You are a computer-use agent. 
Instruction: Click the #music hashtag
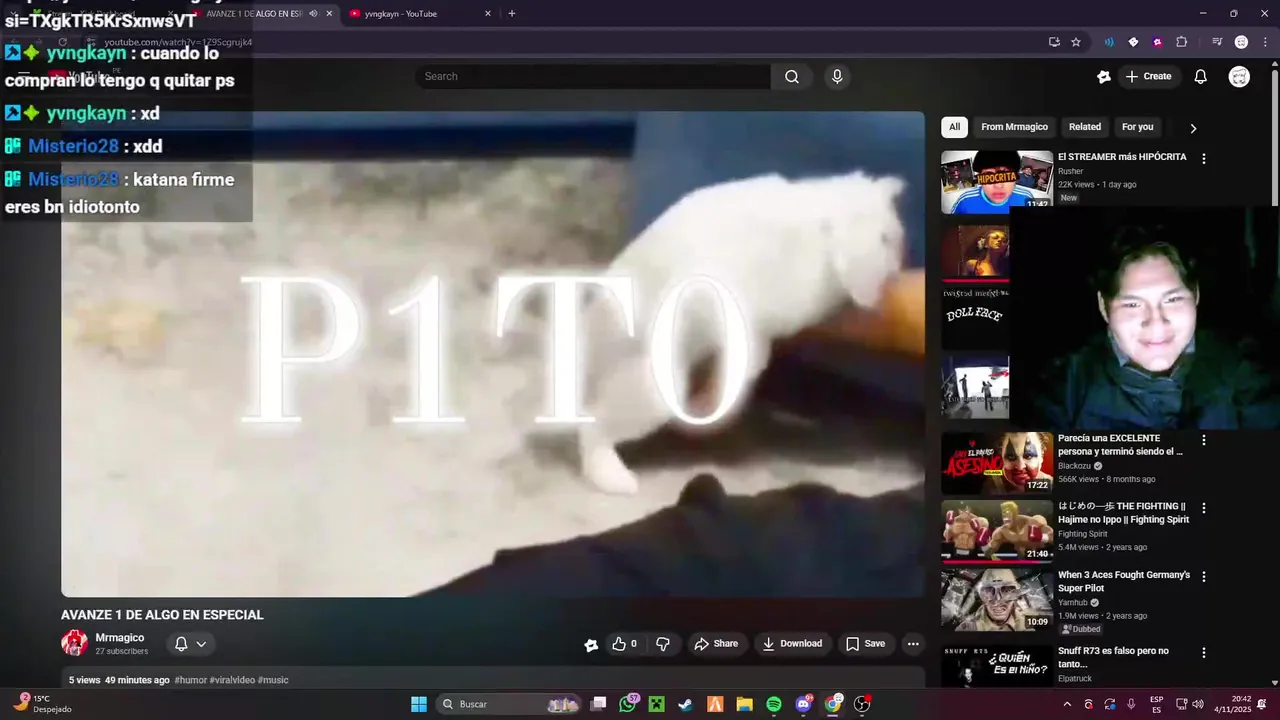[273, 680]
